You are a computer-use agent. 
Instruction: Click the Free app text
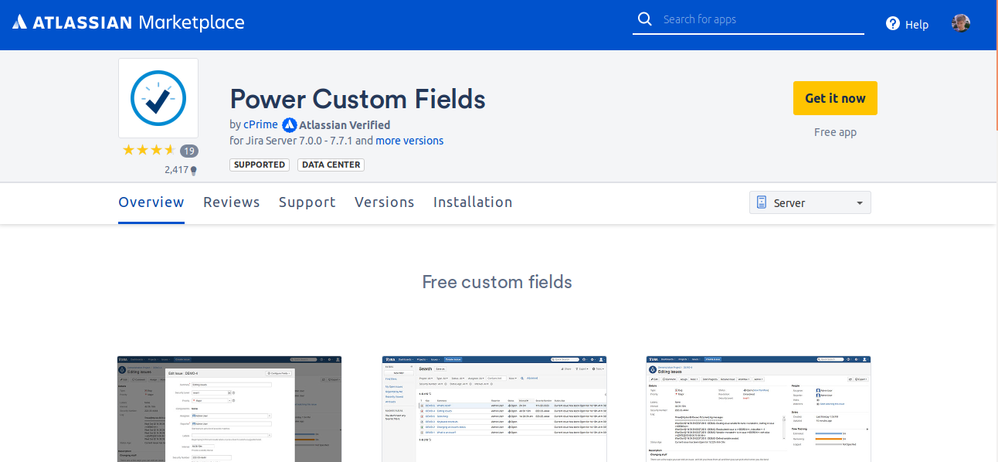[x=835, y=132]
